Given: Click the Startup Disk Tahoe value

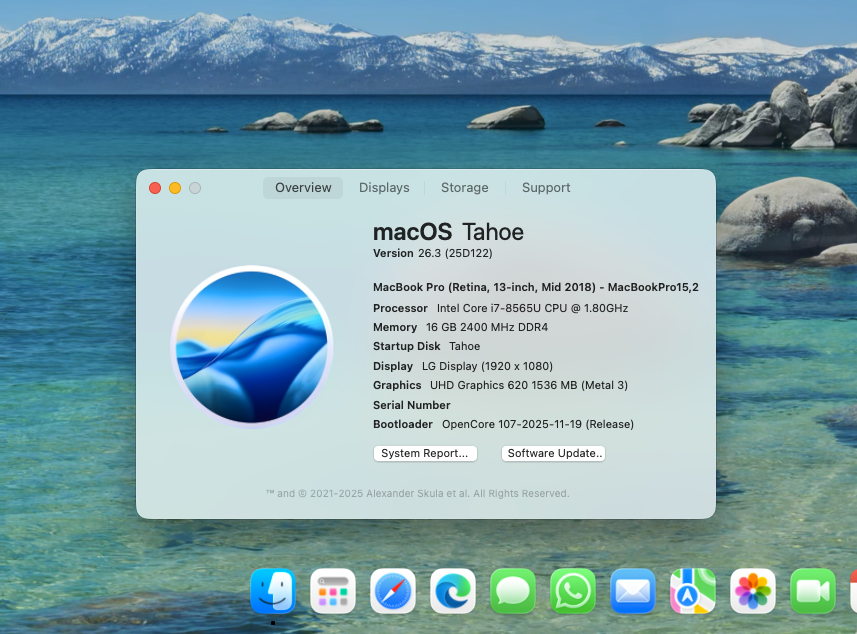Looking at the screenshot, I should pos(465,346).
